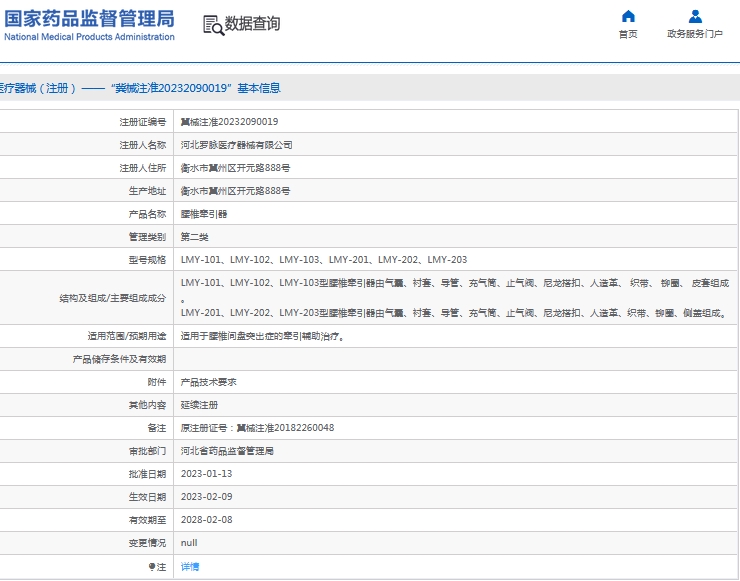
Task: Click the 国家药品监督管理局 logo
Action: point(89,25)
